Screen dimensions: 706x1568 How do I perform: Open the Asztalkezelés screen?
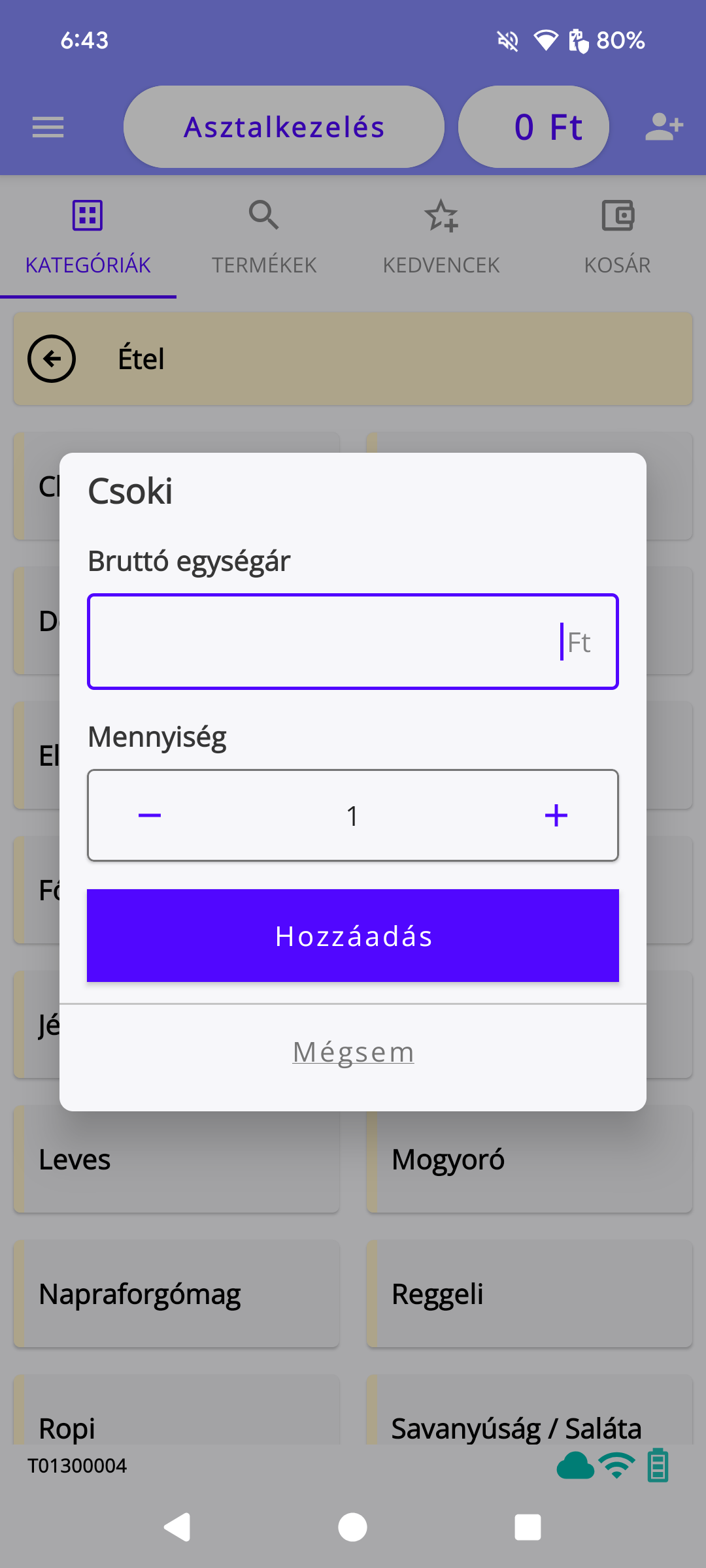(283, 127)
